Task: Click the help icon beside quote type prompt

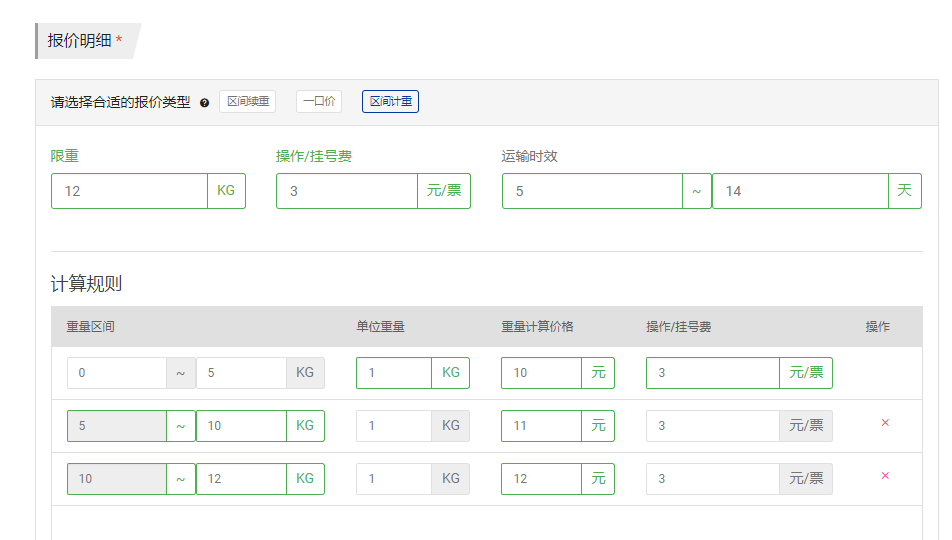Action: (x=205, y=103)
